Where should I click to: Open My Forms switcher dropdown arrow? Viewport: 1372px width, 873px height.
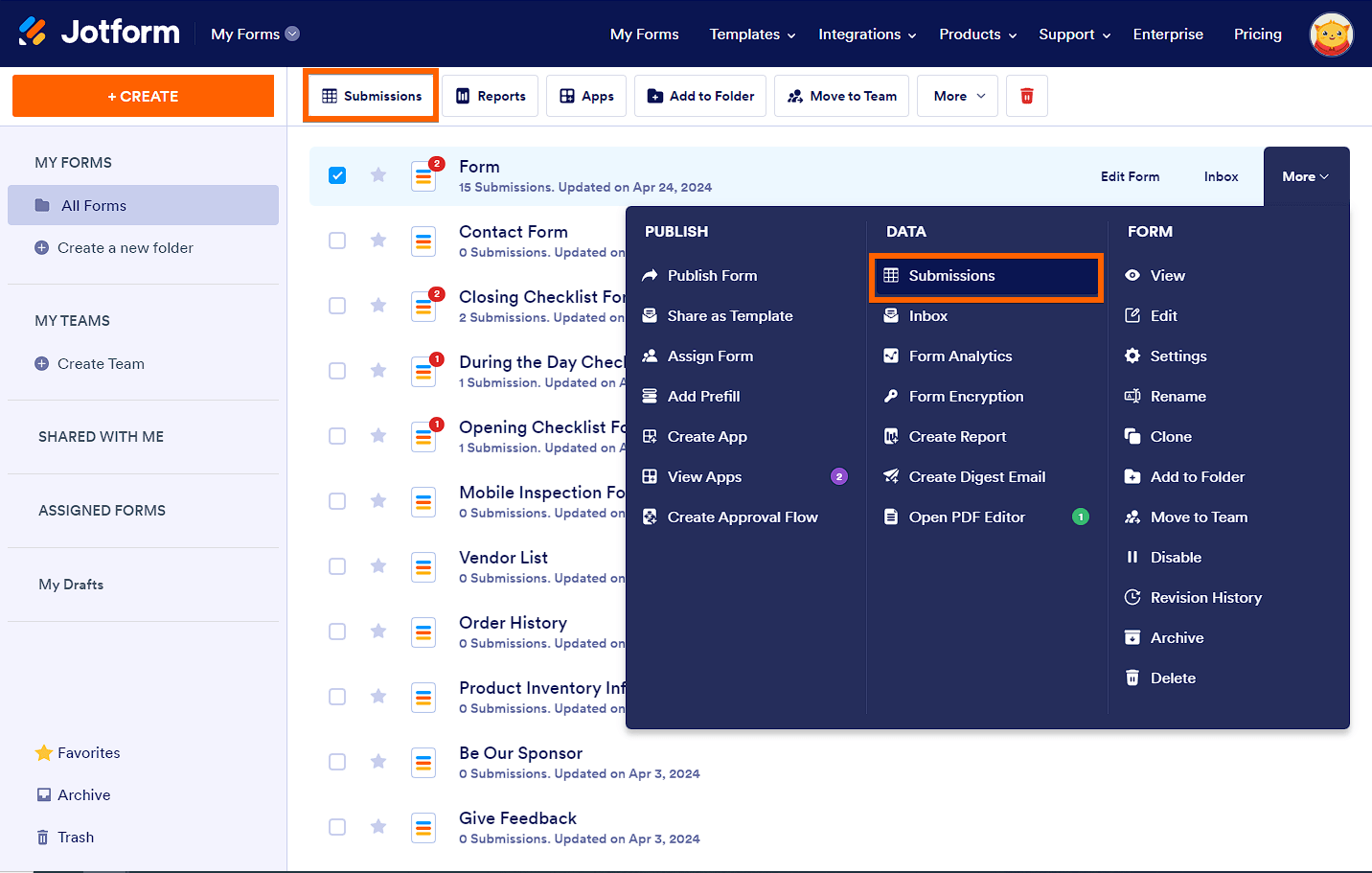pos(293,34)
